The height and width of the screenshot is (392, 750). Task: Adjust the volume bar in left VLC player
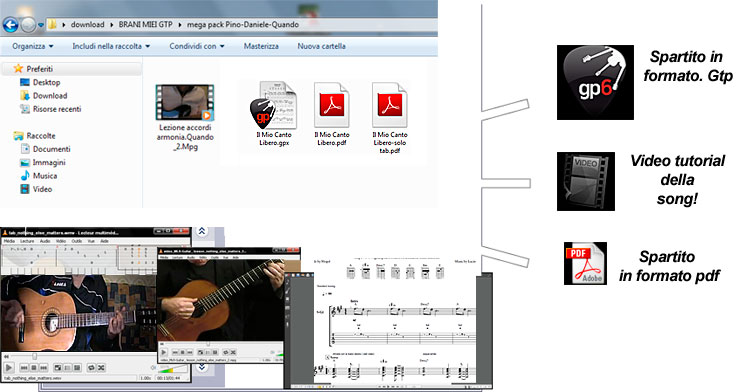pos(173,370)
